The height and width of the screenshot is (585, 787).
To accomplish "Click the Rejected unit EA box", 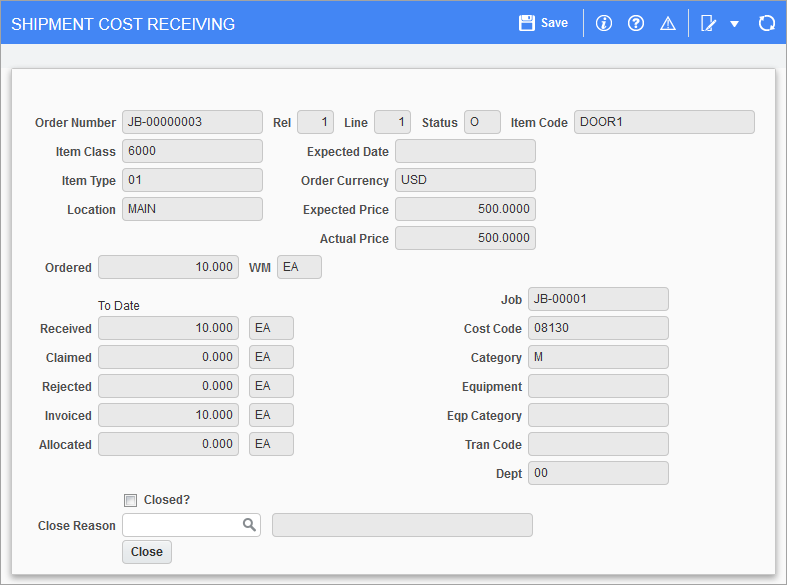I will pyautogui.click(x=271, y=386).
